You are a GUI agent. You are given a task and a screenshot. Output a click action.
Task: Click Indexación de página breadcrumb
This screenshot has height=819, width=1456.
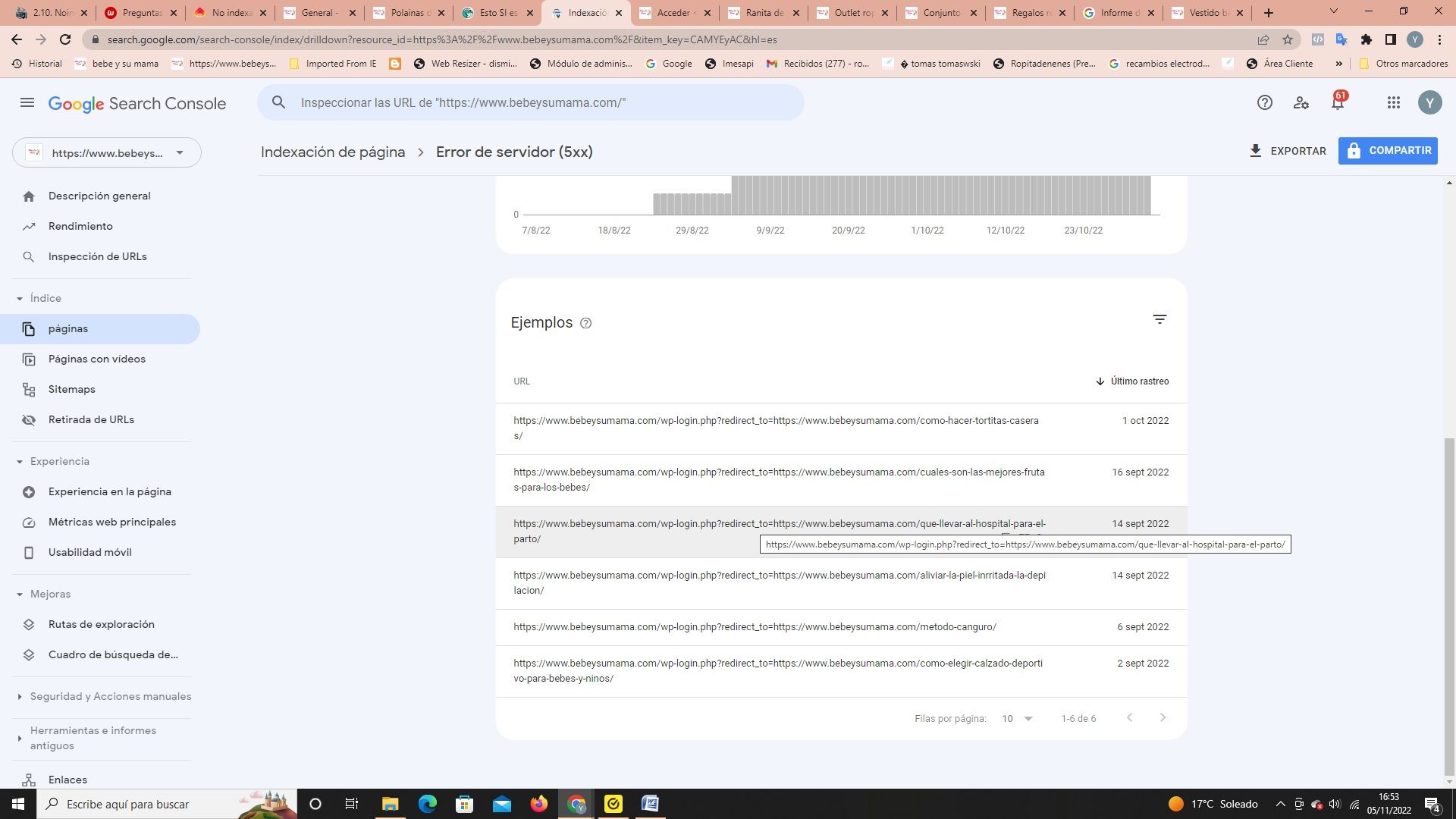click(333, 152)
